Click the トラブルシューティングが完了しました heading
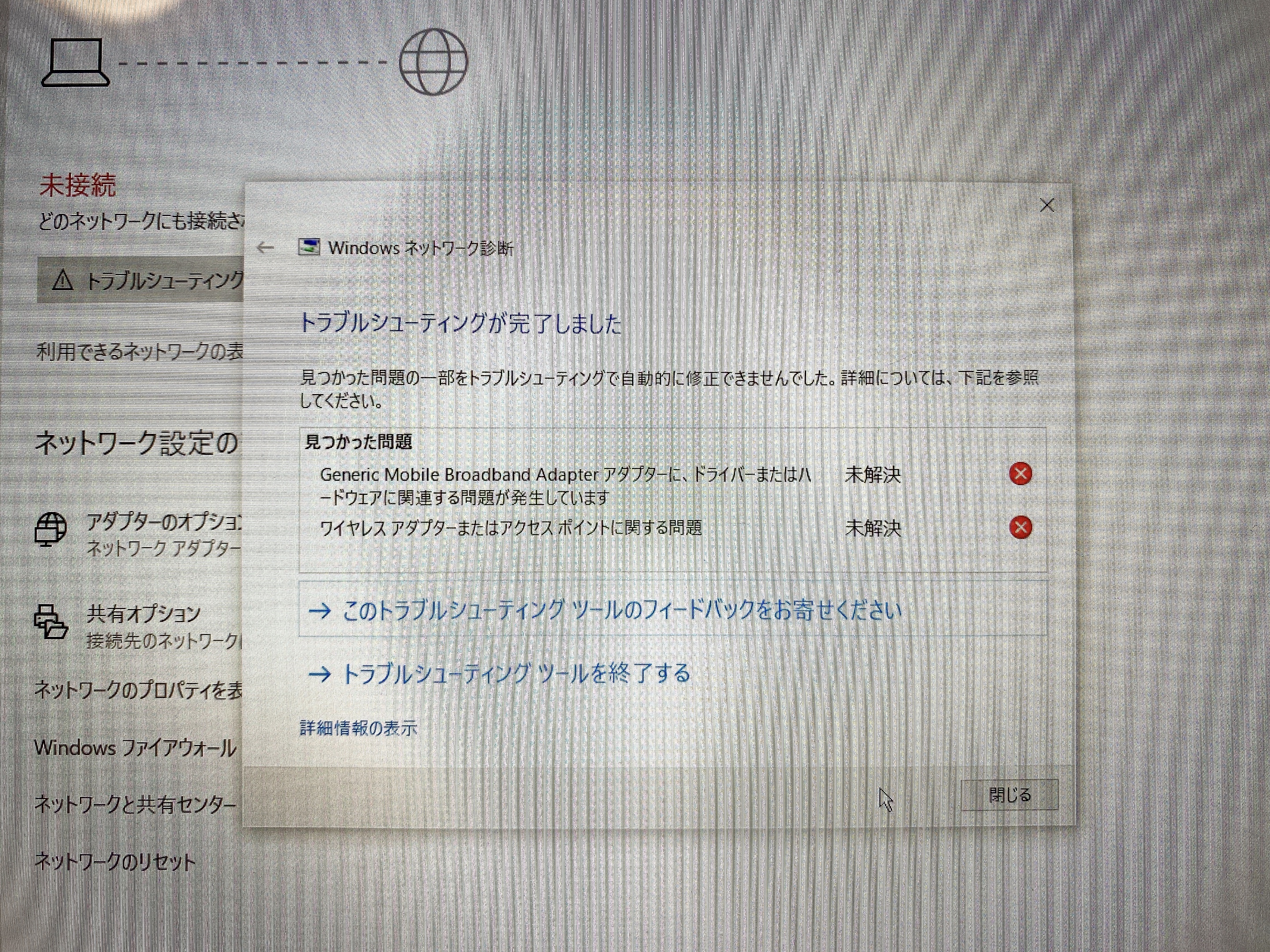The height and width of the screenshot is (952, 1270). point(460,324)
